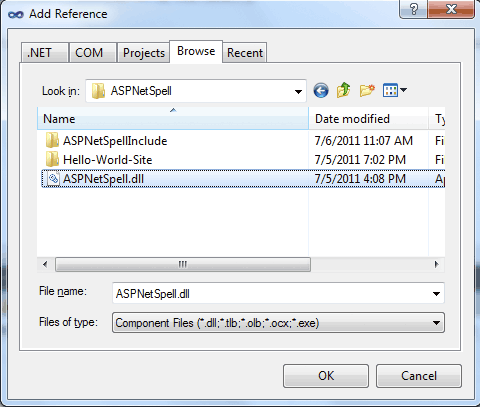The width and height of the screenshot is (480, 407).
Task: Click the Hello-World-Site folder icon
Action: tap(52, 159)
